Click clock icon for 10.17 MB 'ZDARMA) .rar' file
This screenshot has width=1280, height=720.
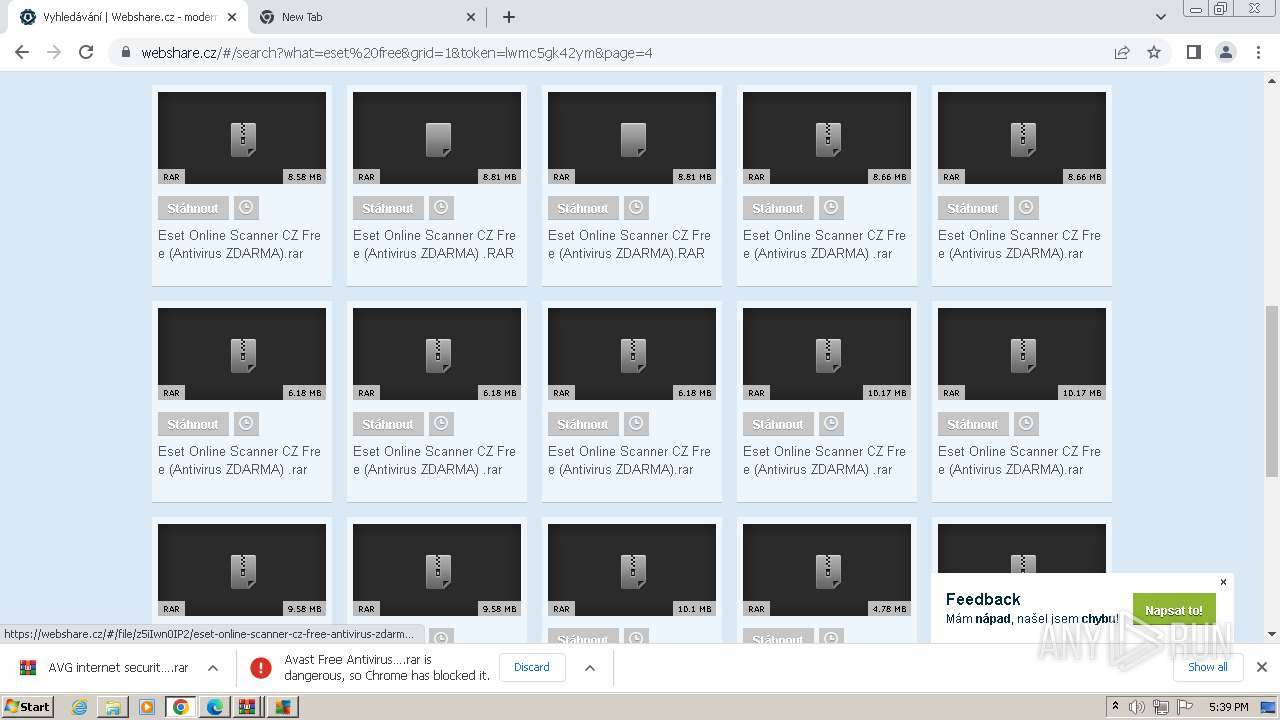[831, 424]
